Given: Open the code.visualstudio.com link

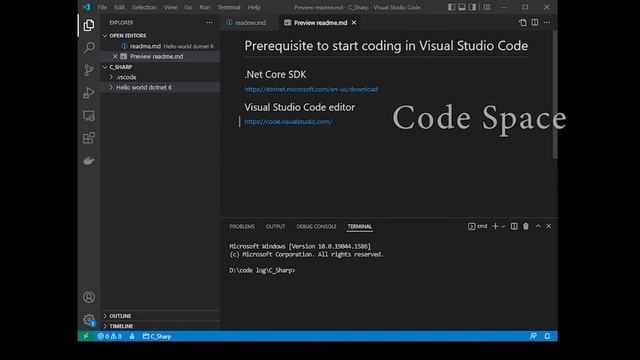Looking at the screenshot, I should (288, 121).
